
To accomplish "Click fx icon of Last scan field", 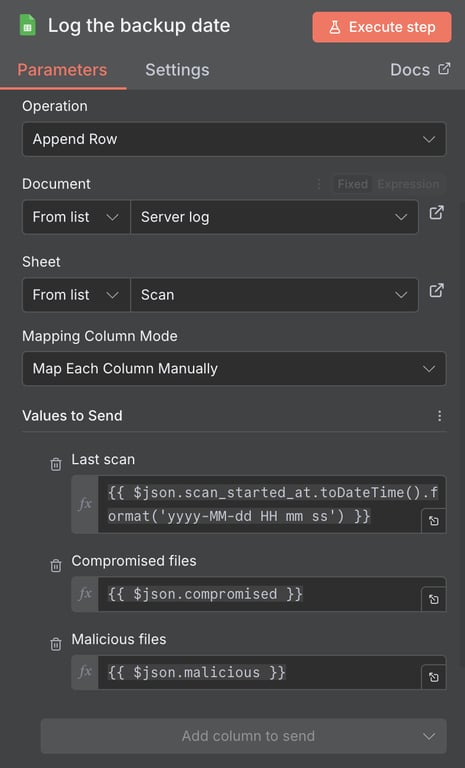I will pos(85,504).
